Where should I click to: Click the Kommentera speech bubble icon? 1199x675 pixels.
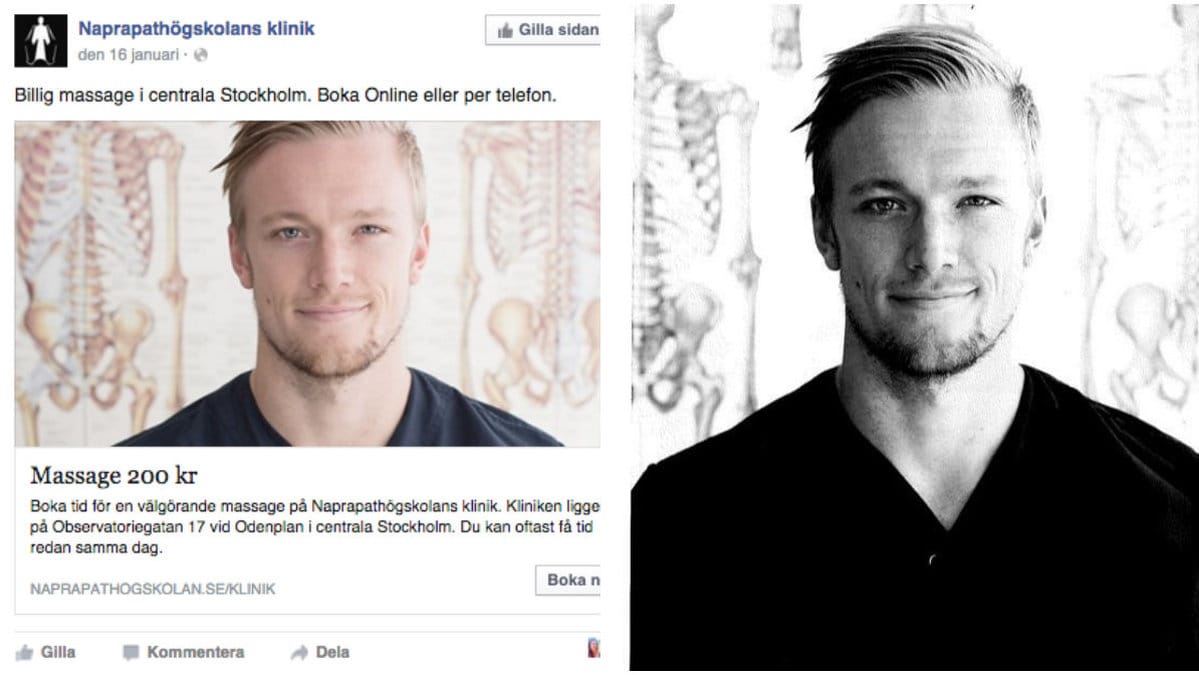131,652
